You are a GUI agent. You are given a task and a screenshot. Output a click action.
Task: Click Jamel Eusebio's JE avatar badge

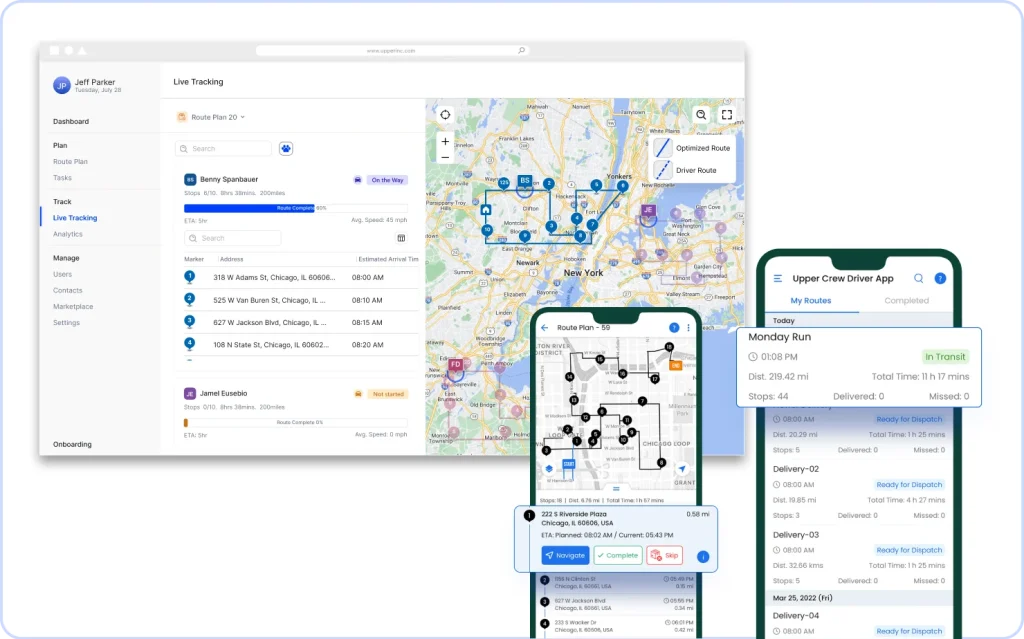pyautogui.click(x=190, y=394)
